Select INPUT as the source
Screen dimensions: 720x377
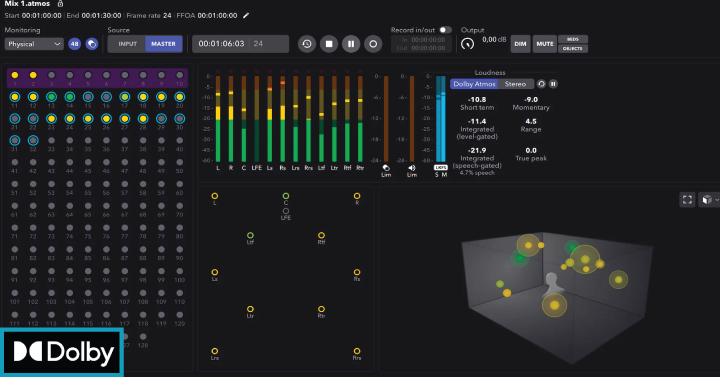point(127,44)
